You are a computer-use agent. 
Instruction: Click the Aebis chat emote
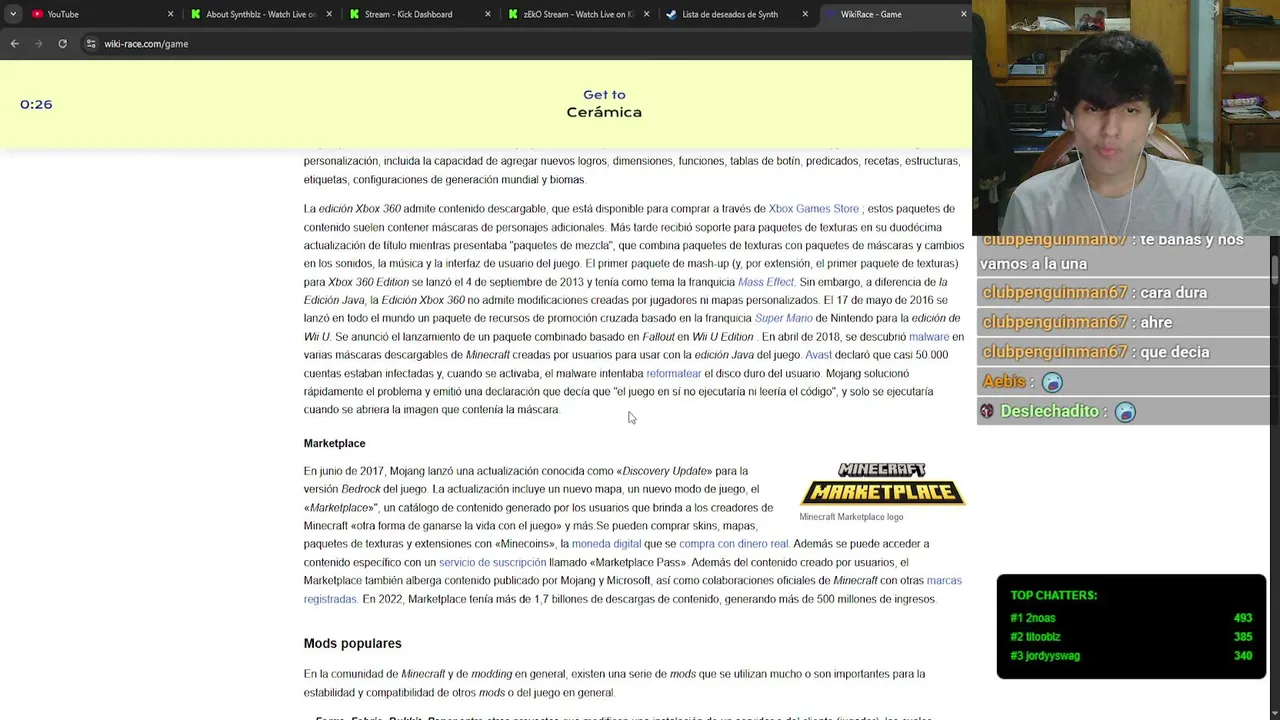point(1052,382)
